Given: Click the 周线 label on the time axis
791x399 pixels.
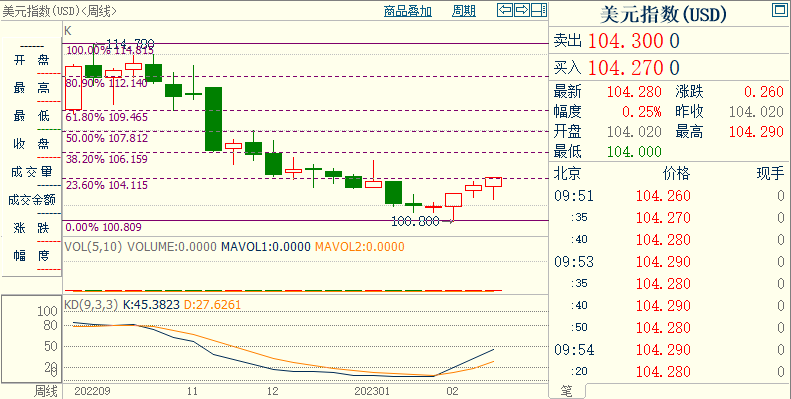Looking at the screenshot, I should [45, 391].
